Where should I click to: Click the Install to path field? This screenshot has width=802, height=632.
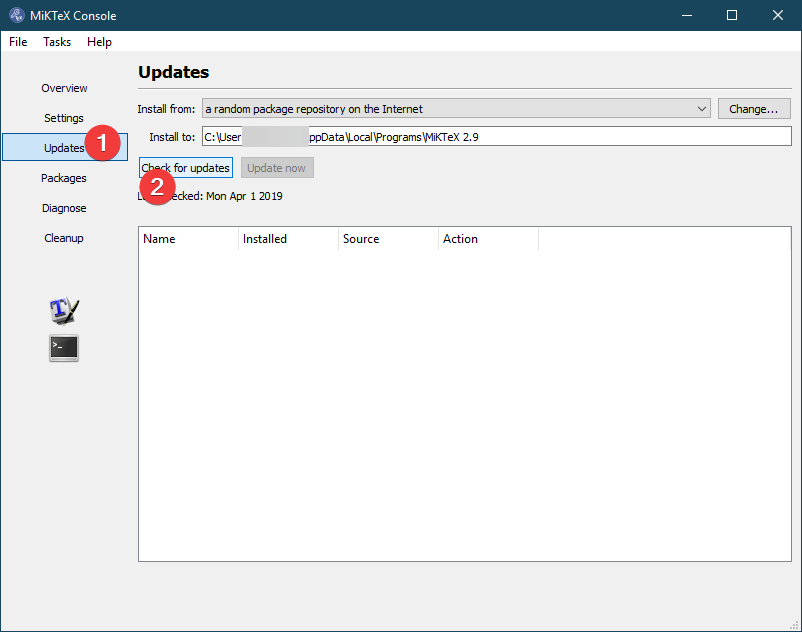(497, 137)
